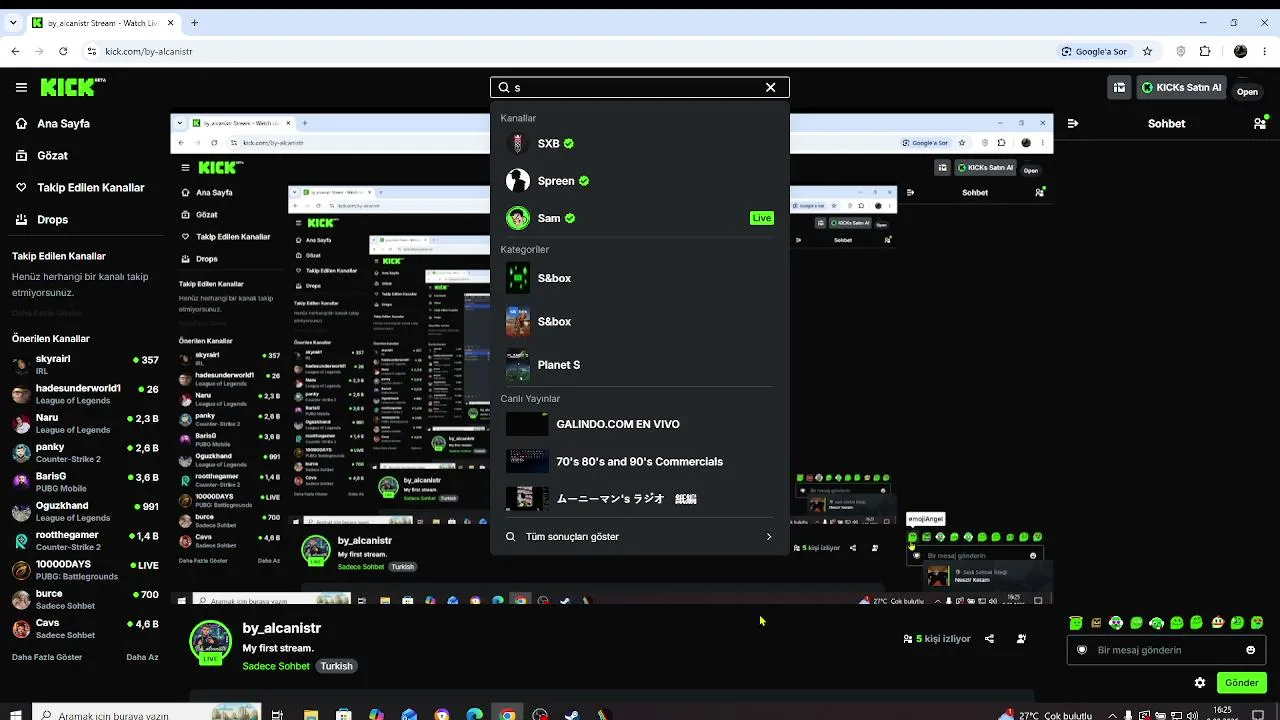This screenshot has width=1280, height=720.
Task: Open the live Sam channel result
Action: tap(640, 218)
